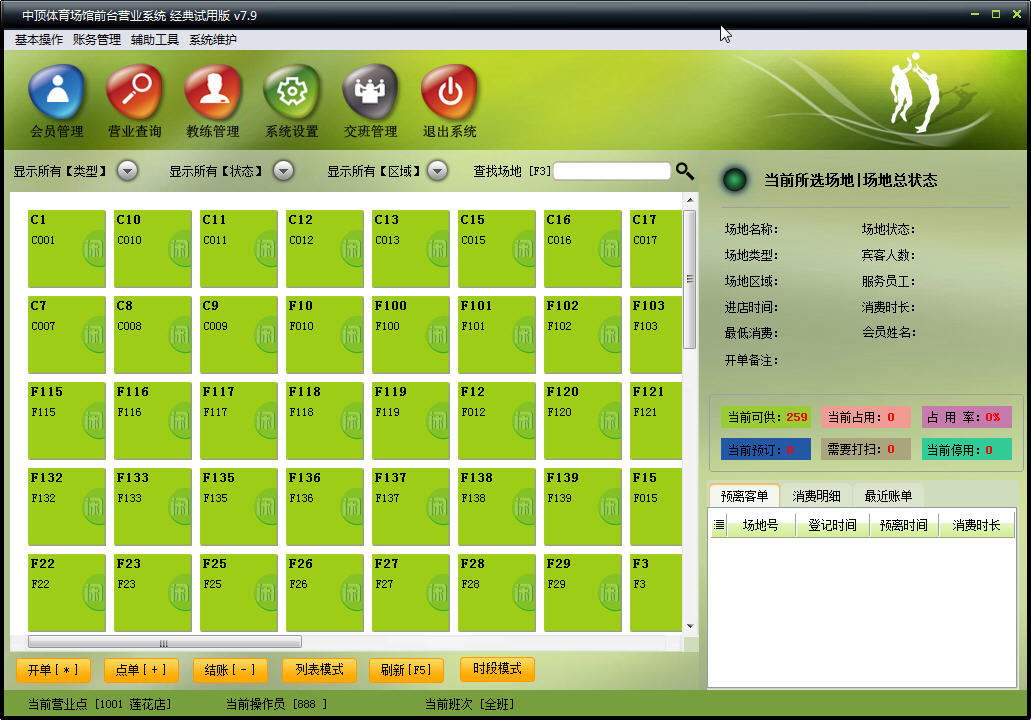Click inside the 查找场地 search field
1031x720 pixels.
[610, 171]
